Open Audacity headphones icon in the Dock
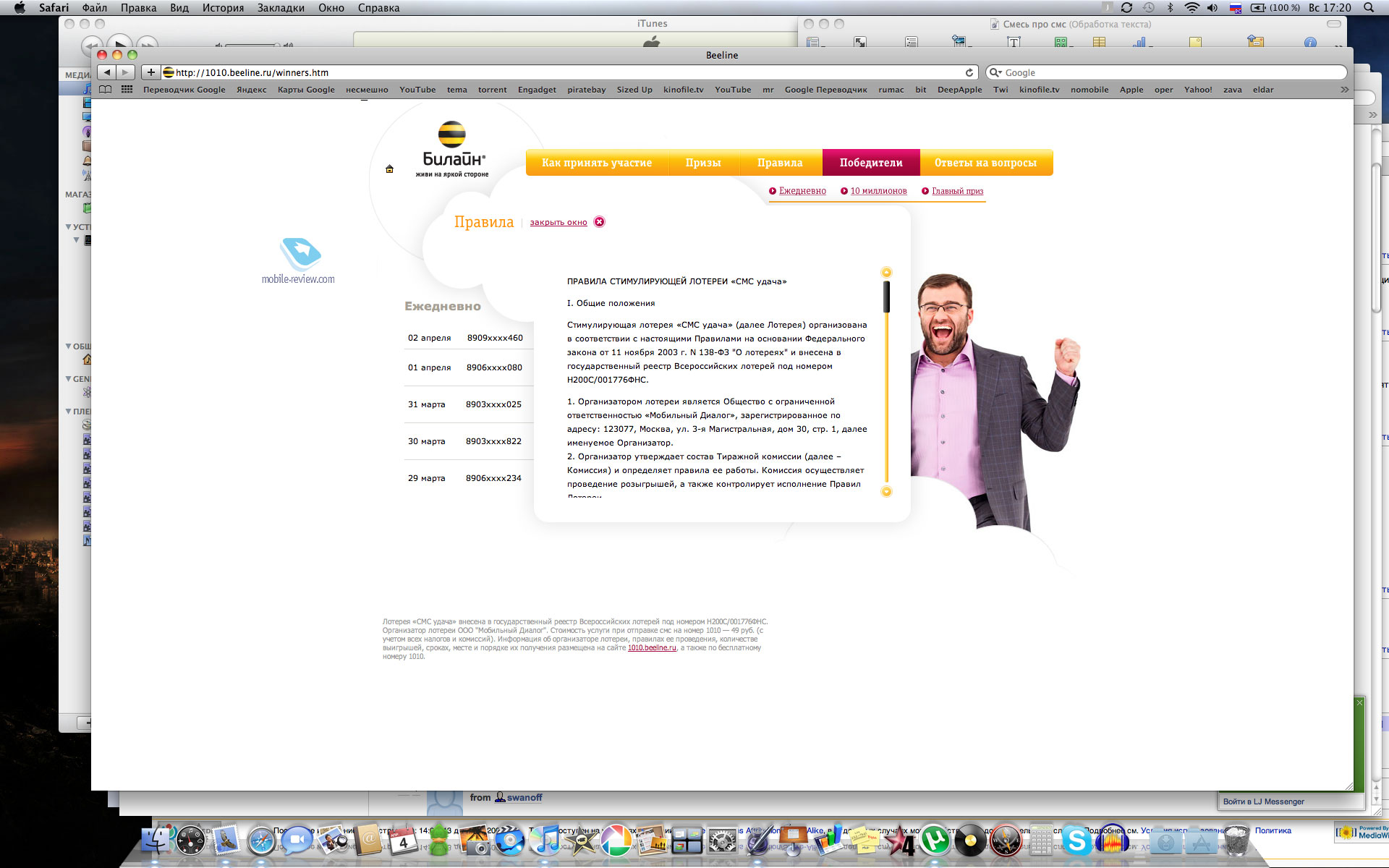This screenshot has width=1389, height=868. point(1112,841)
